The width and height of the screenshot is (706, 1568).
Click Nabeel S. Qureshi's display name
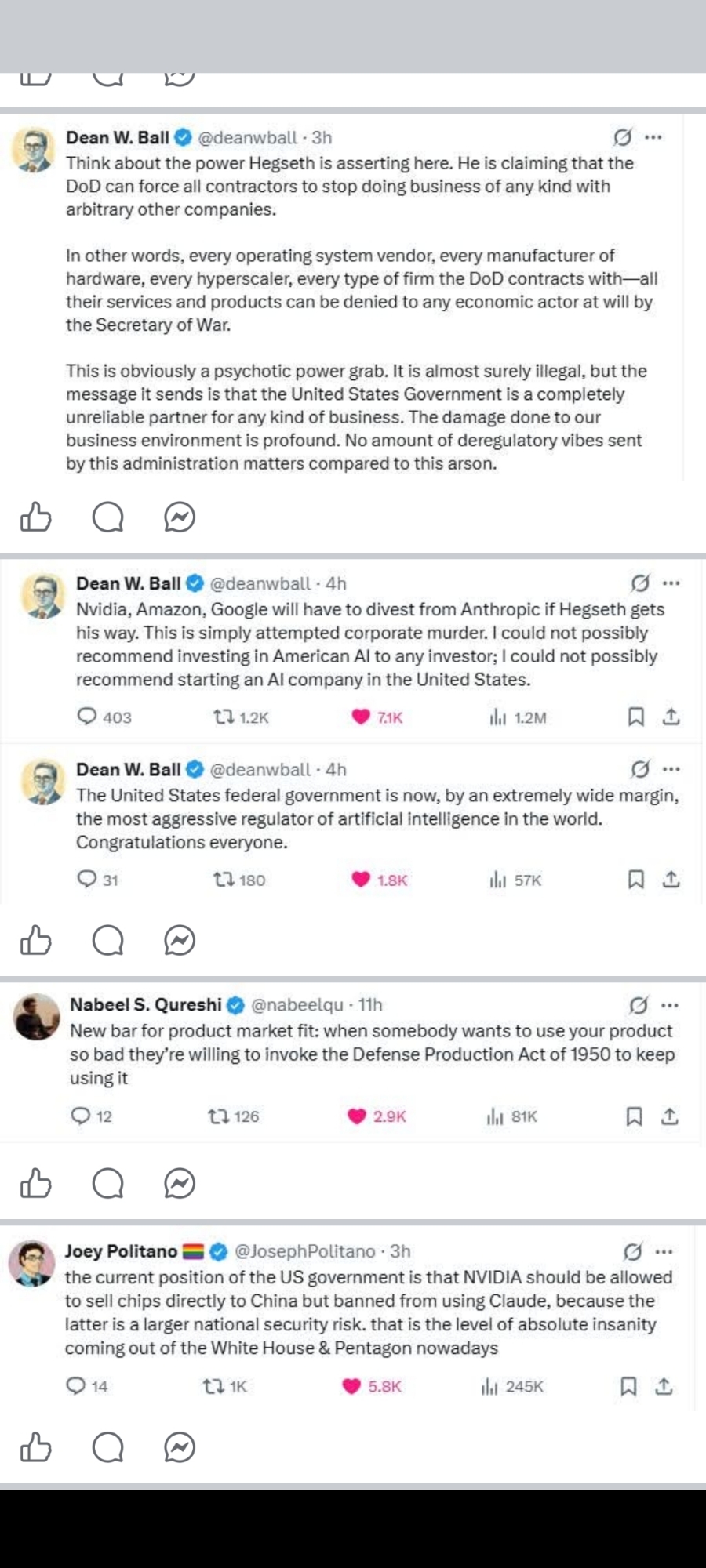tap(146, 1005)
